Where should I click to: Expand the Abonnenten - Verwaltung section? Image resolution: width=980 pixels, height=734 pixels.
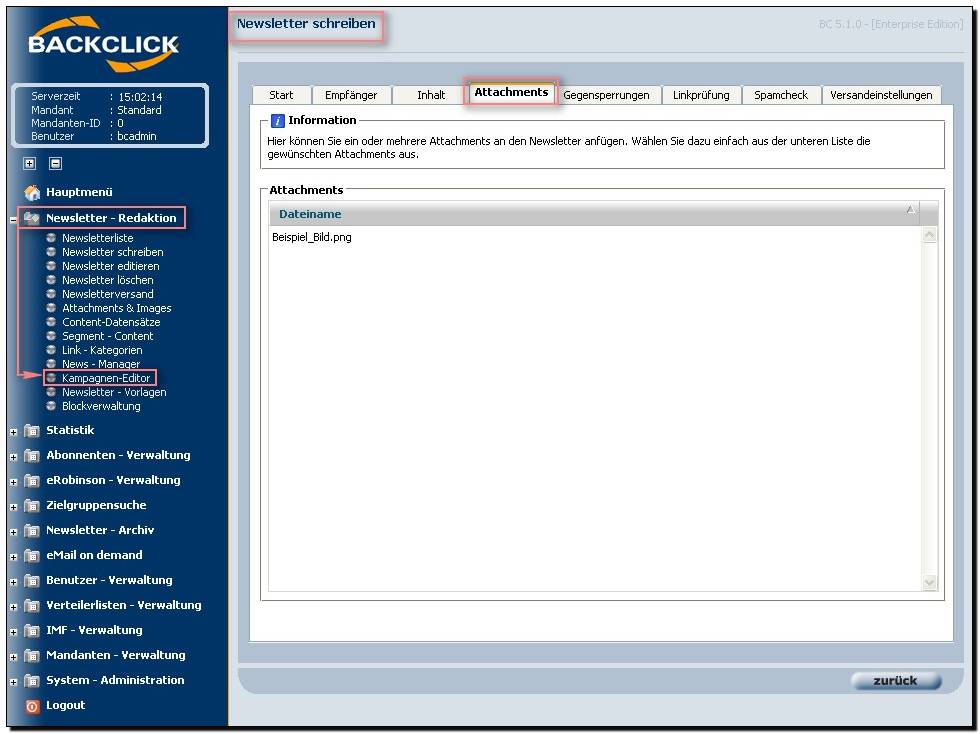14,457
